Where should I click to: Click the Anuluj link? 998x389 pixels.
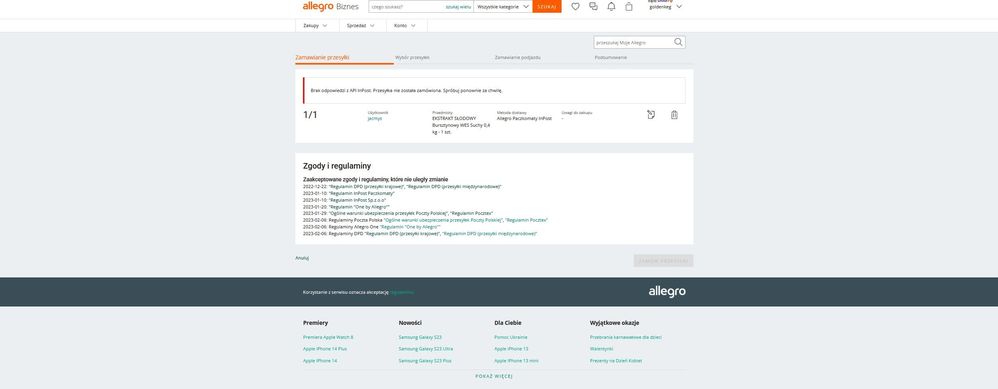coord(302,258)
